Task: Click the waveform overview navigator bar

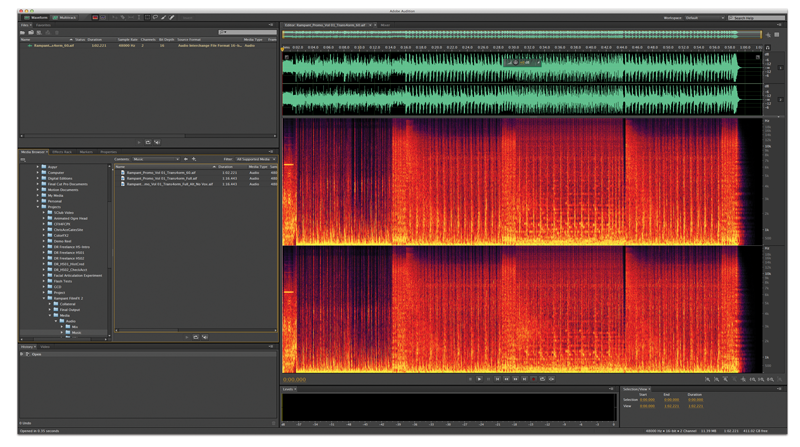Action: (x=521, y=35)
